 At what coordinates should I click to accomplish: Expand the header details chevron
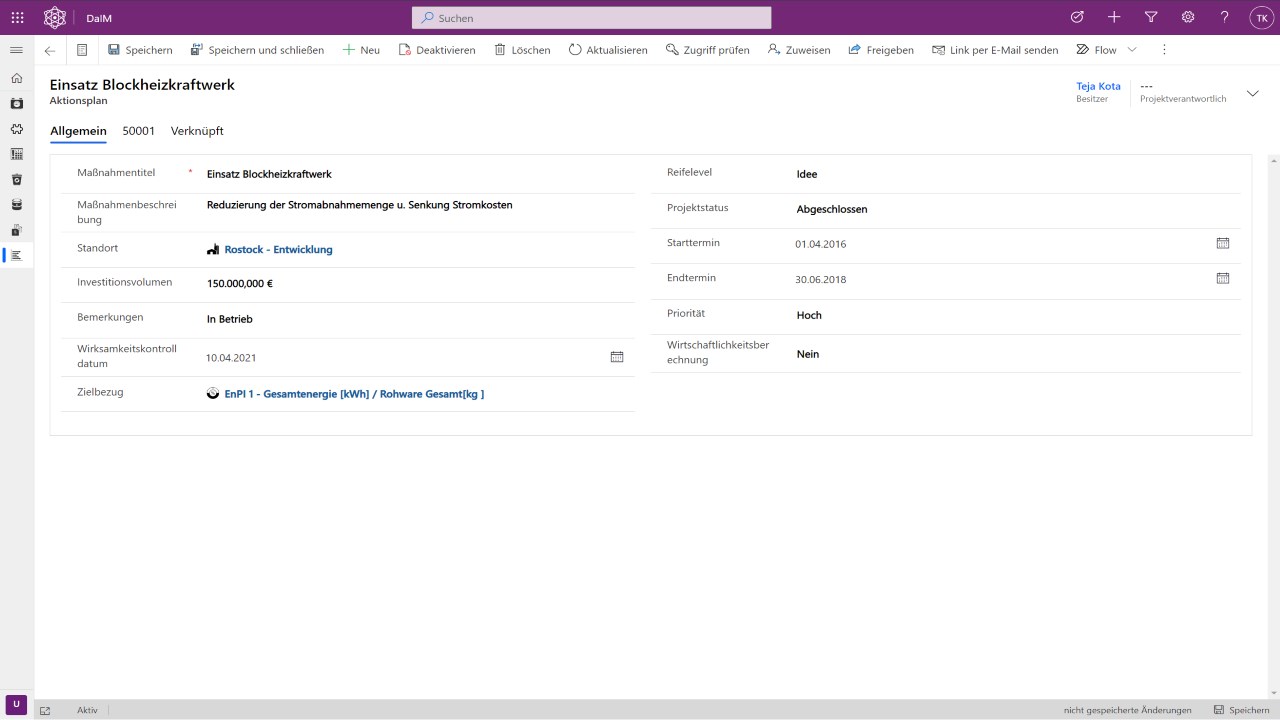[1253, 93]
